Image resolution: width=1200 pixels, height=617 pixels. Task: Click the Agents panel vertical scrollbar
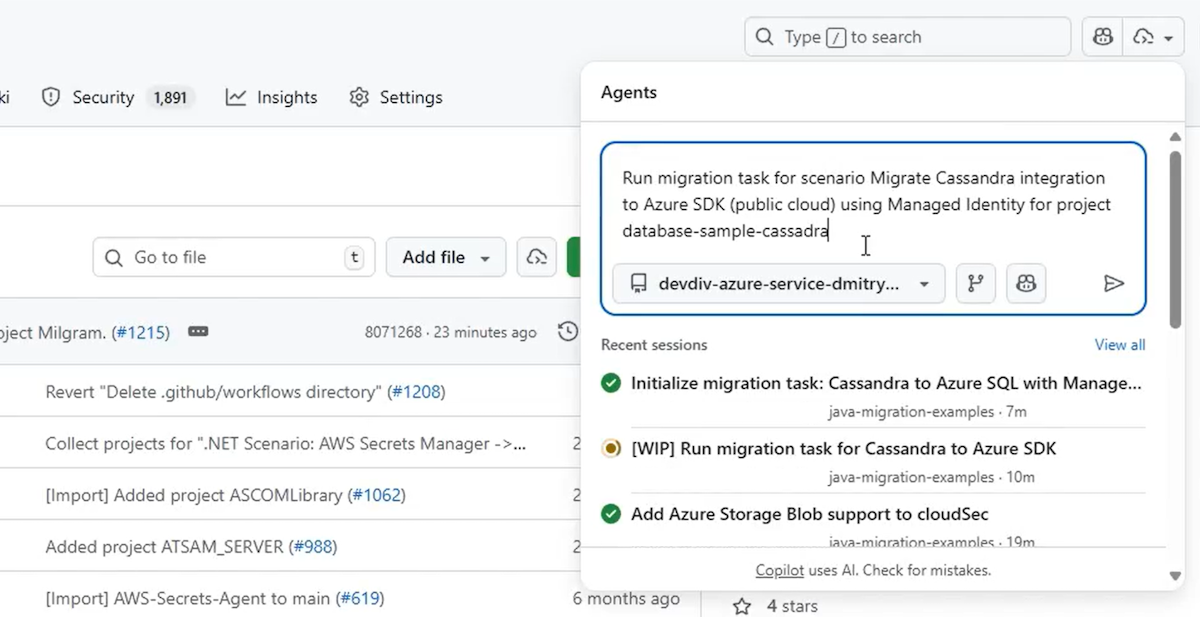(x=1175, y=240)
